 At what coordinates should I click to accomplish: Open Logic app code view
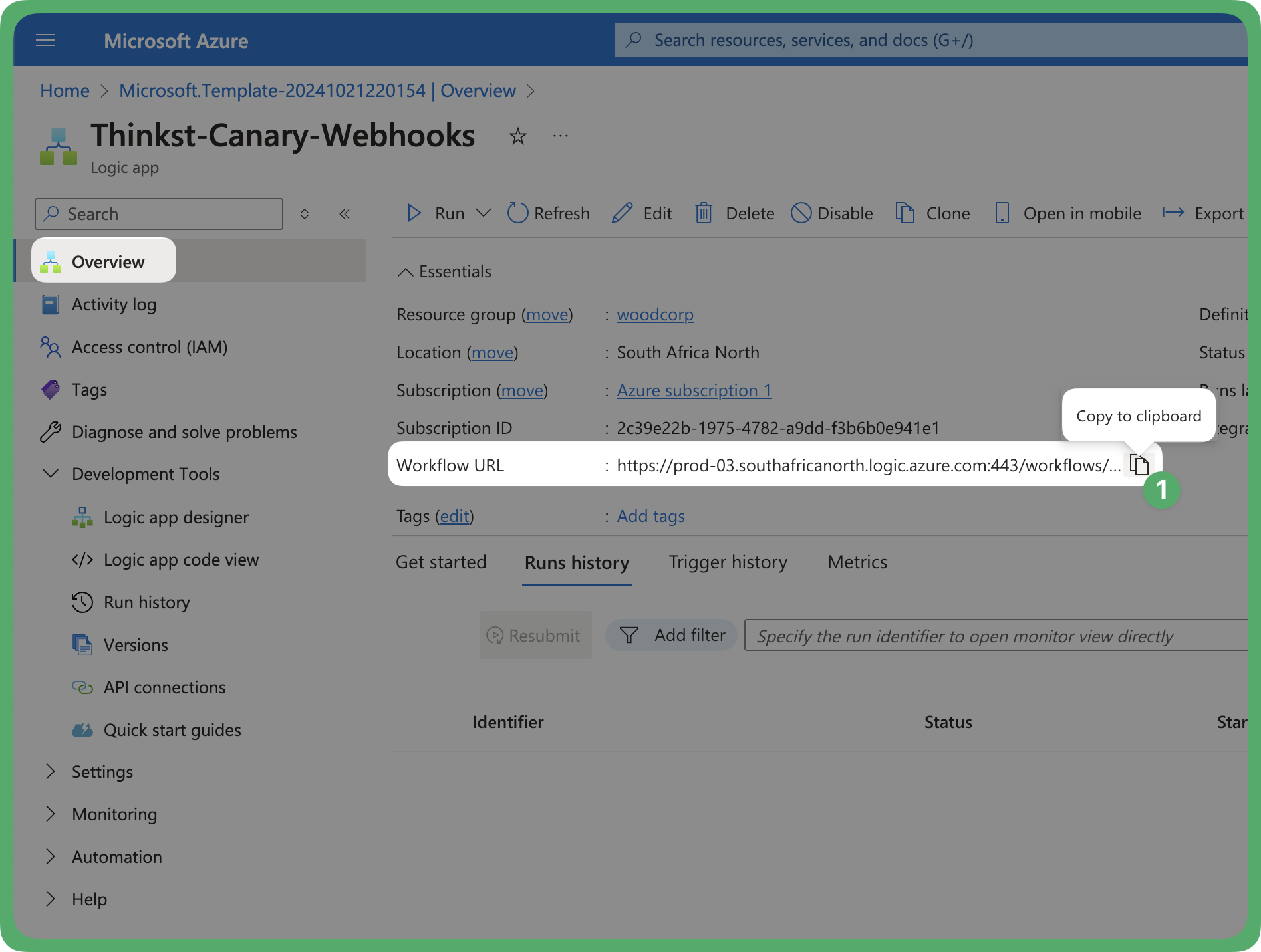pos(181,560)
